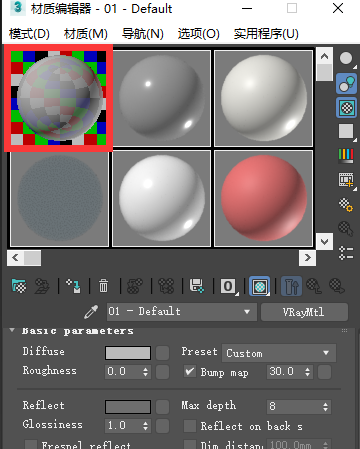Click the Roughness spinner arrows
This screenshot has height=449, width=360.
coord(145,372)
